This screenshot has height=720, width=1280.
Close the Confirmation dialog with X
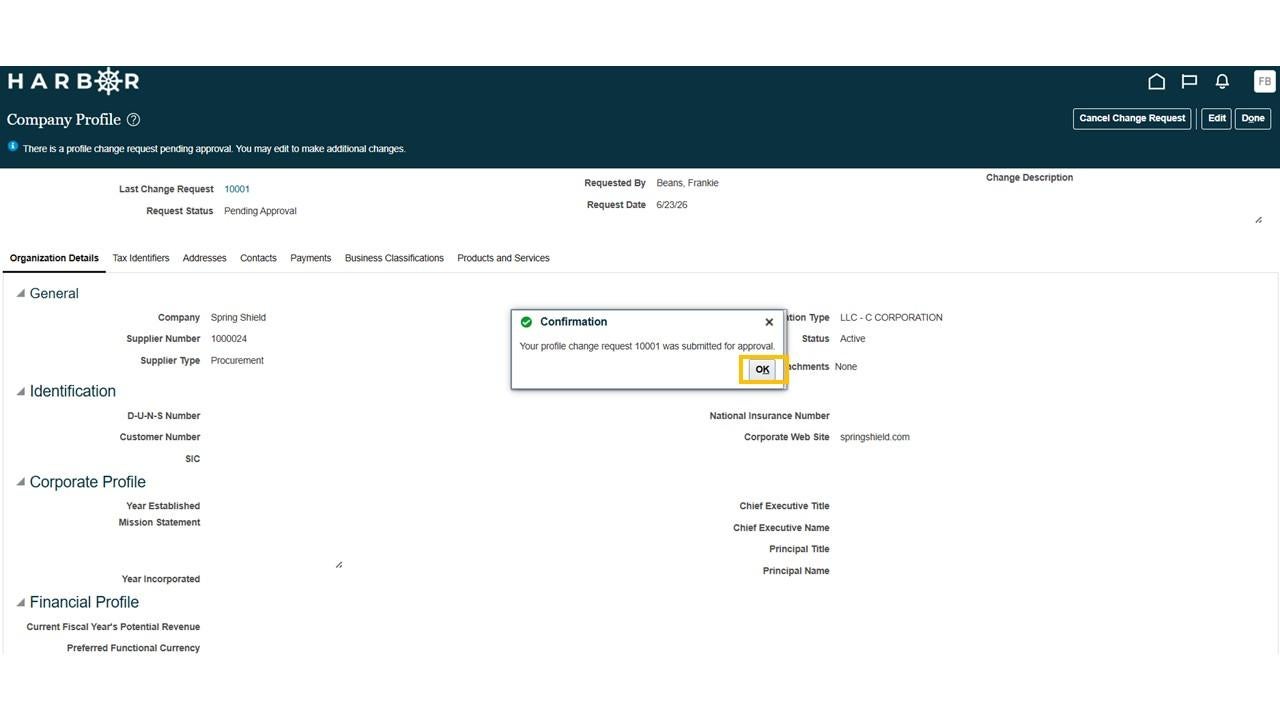(x=768, y=322)
